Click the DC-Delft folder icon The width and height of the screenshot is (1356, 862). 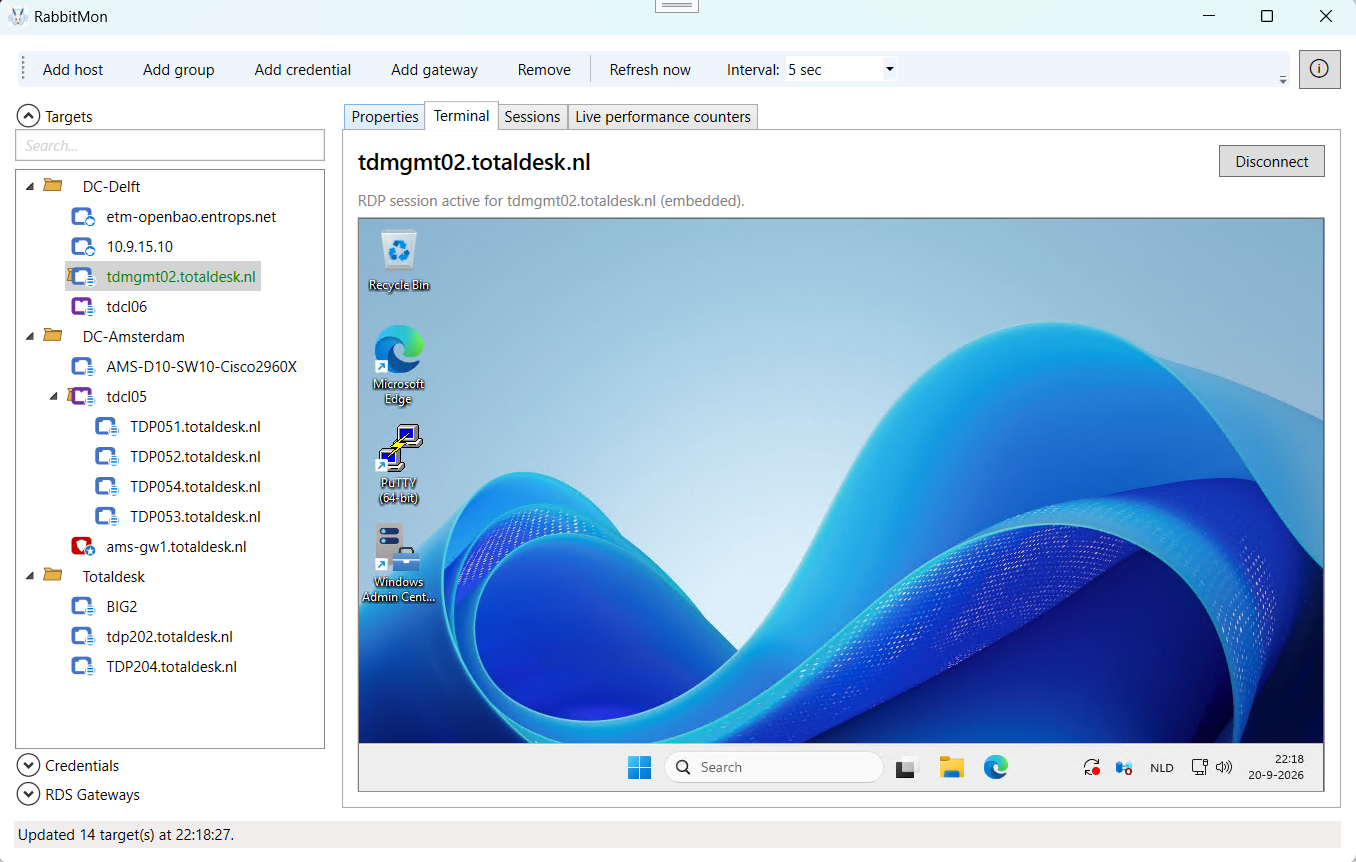click(53, 186)
